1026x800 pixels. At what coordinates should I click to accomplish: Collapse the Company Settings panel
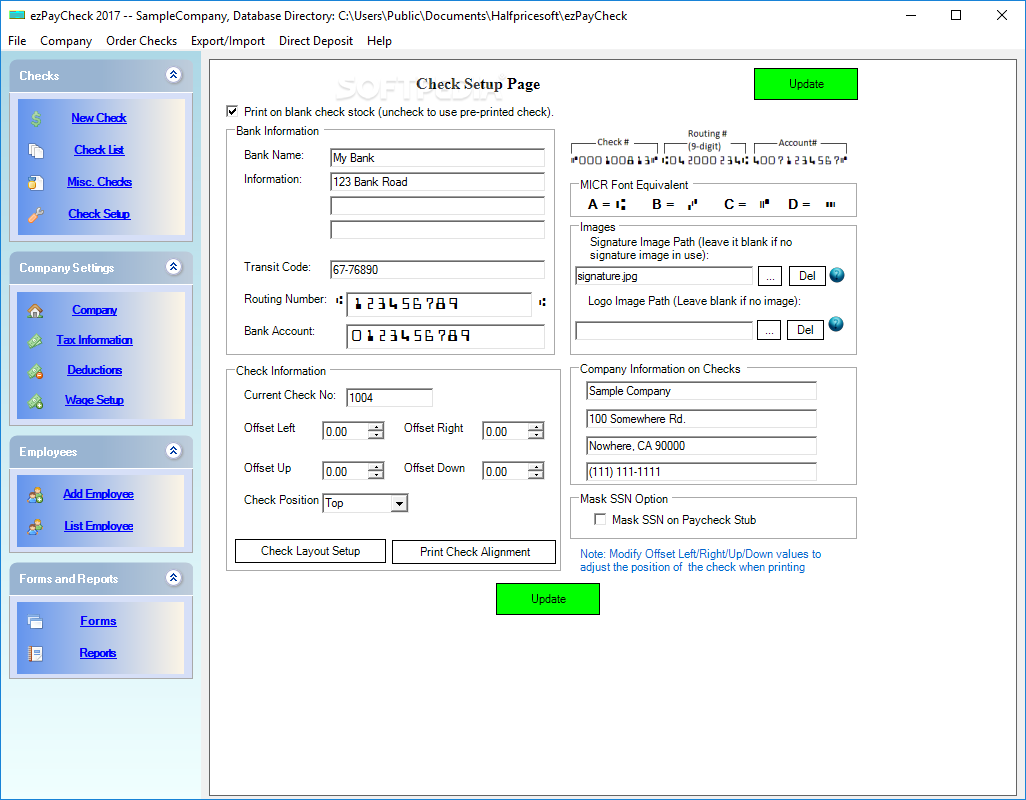[x=173, y=267]
